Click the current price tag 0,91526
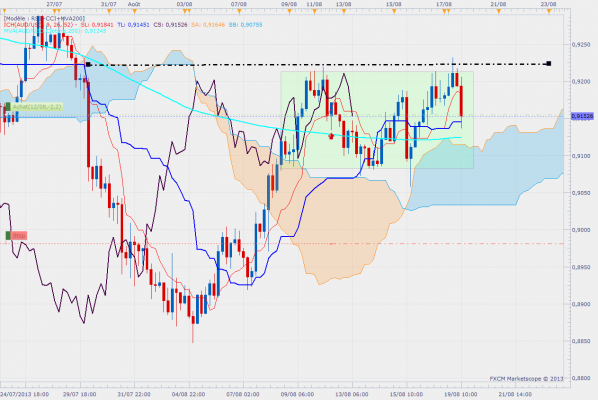Image resolution: width=598 pixels, height=400 pixels. (x=582, y=116)
